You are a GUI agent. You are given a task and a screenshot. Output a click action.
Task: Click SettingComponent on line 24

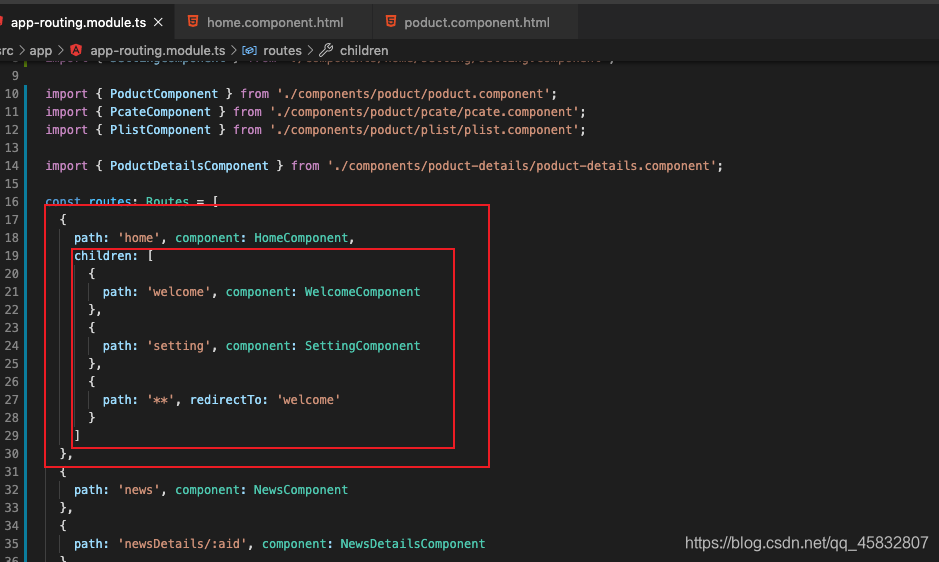point(362,346)
